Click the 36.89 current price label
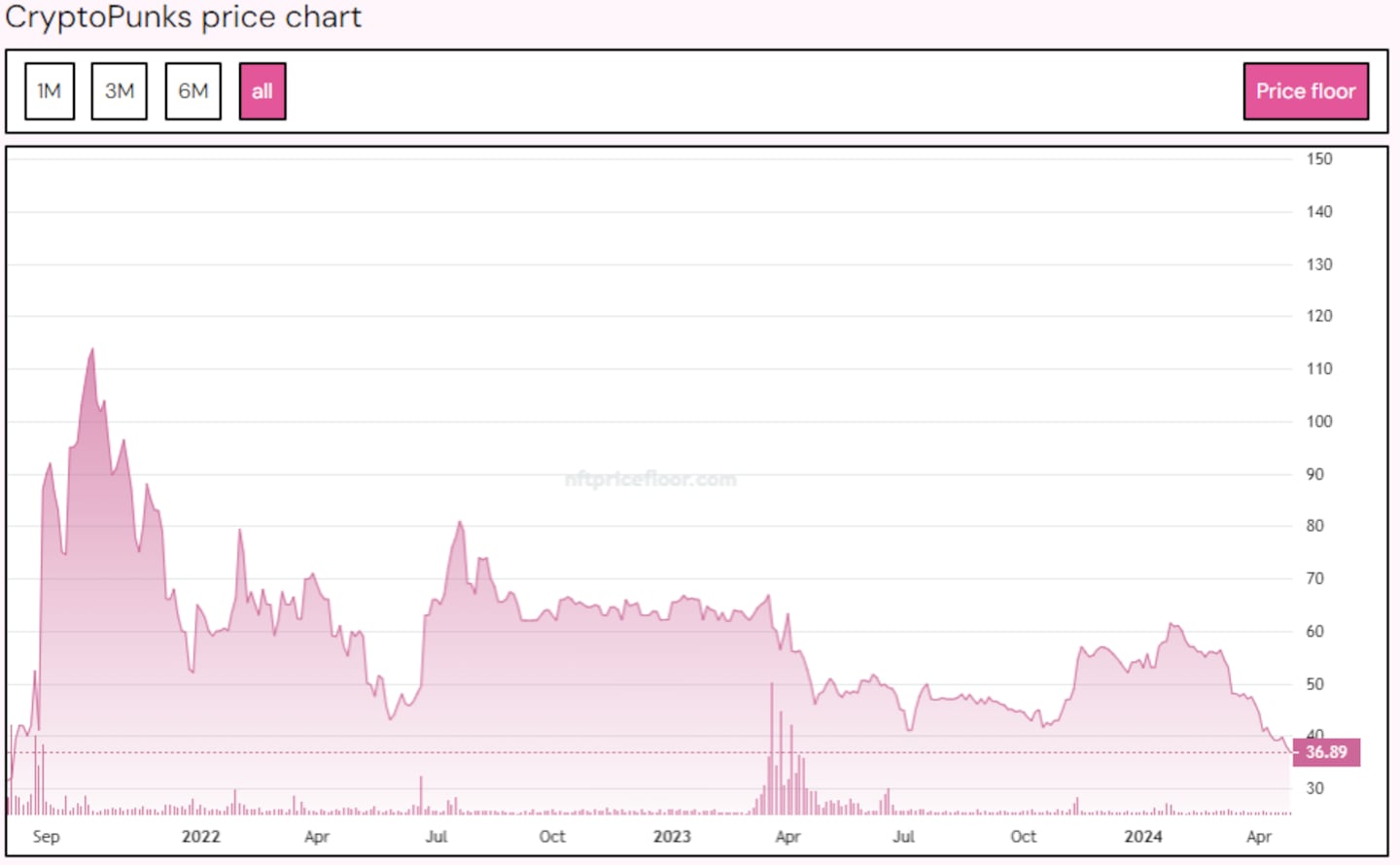This screenshot has width=1400, height=865. (1326, 752)
